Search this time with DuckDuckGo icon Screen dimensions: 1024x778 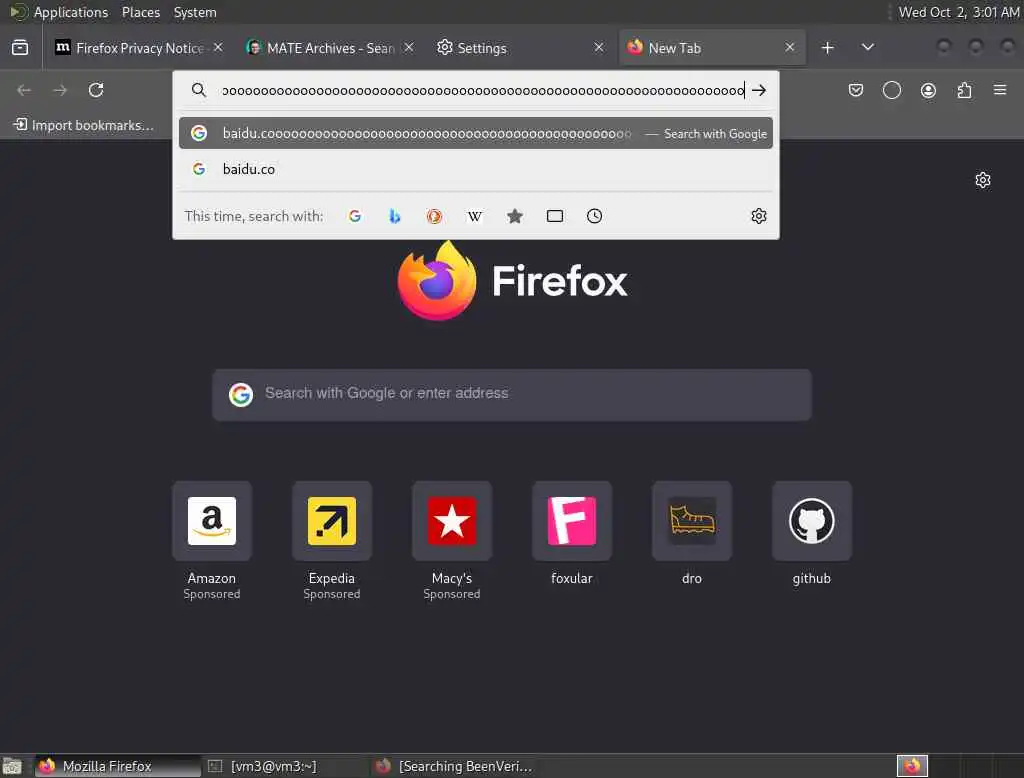[434, 216]
